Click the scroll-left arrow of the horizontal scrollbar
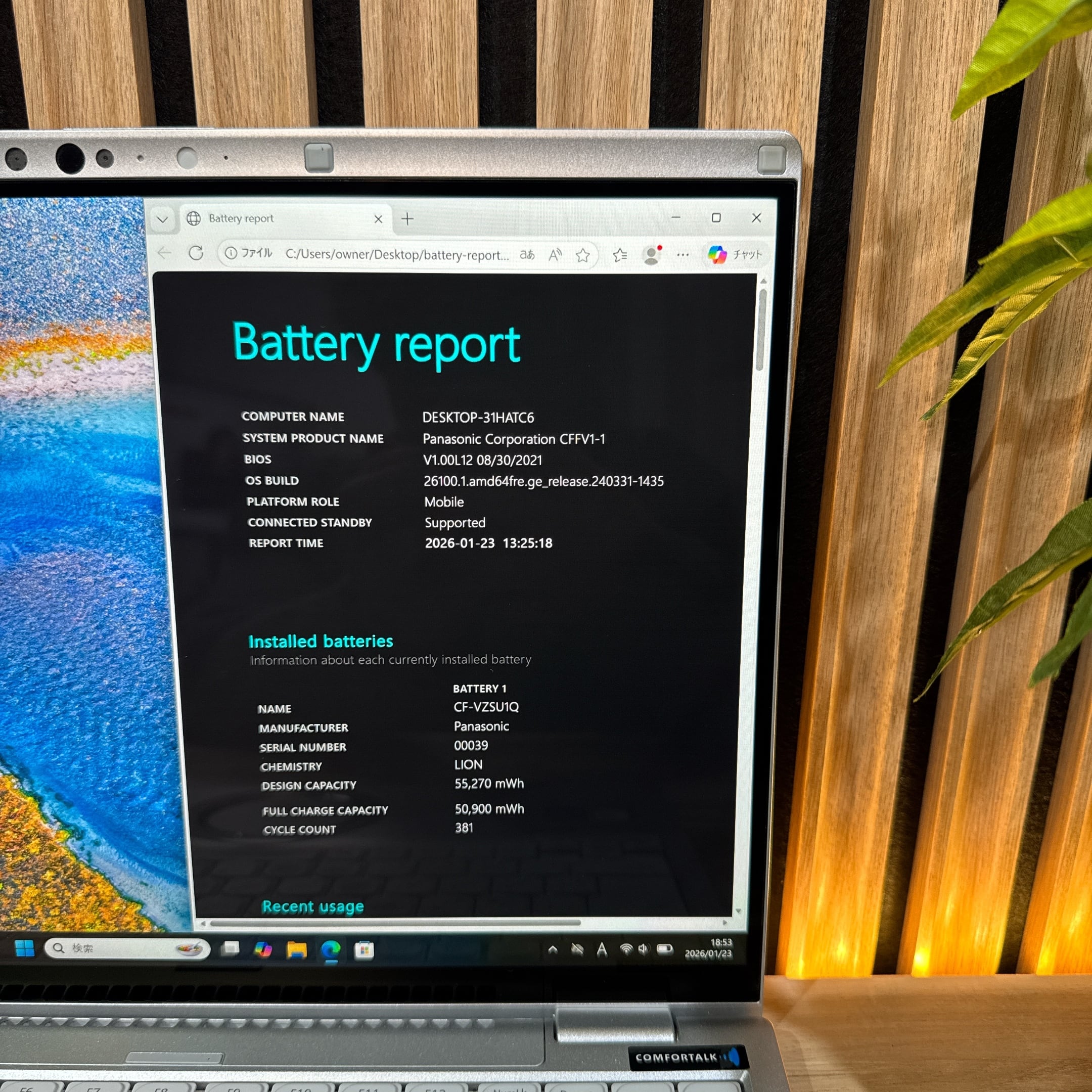This screenshot has height=1092, width=1092. [x=203, y=924]
